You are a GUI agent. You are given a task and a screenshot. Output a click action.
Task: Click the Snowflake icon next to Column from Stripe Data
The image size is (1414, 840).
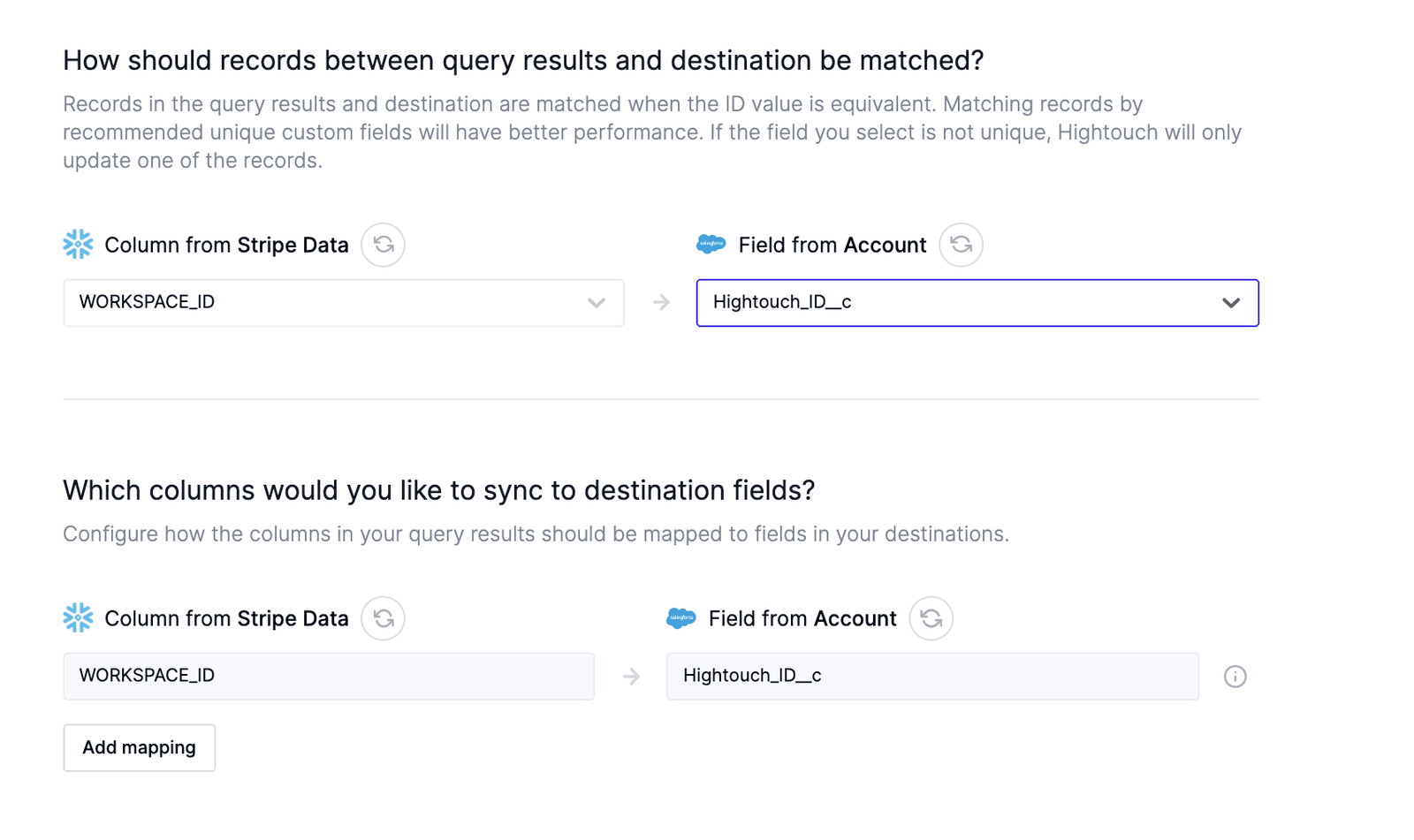(x=78, y=245)
